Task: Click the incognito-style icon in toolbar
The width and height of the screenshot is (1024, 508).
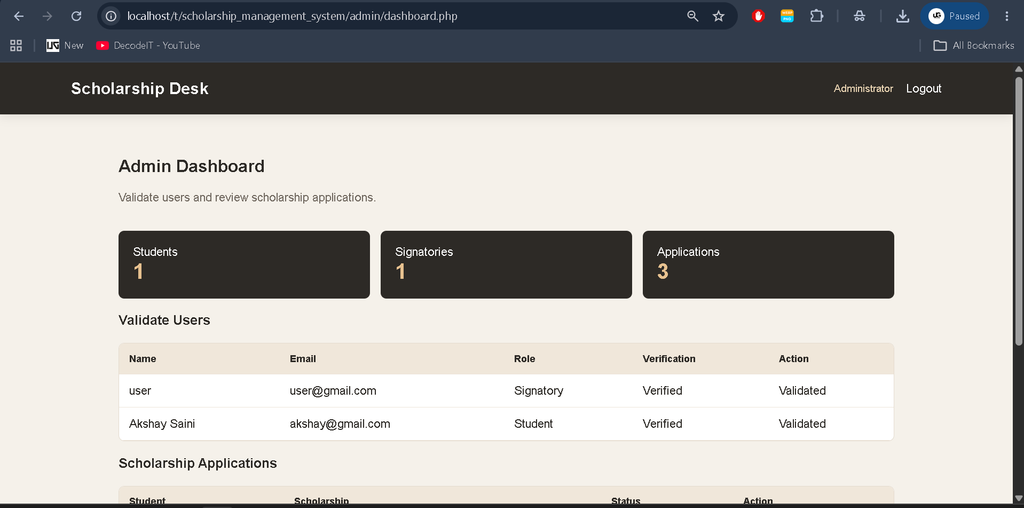Action: 860,16
